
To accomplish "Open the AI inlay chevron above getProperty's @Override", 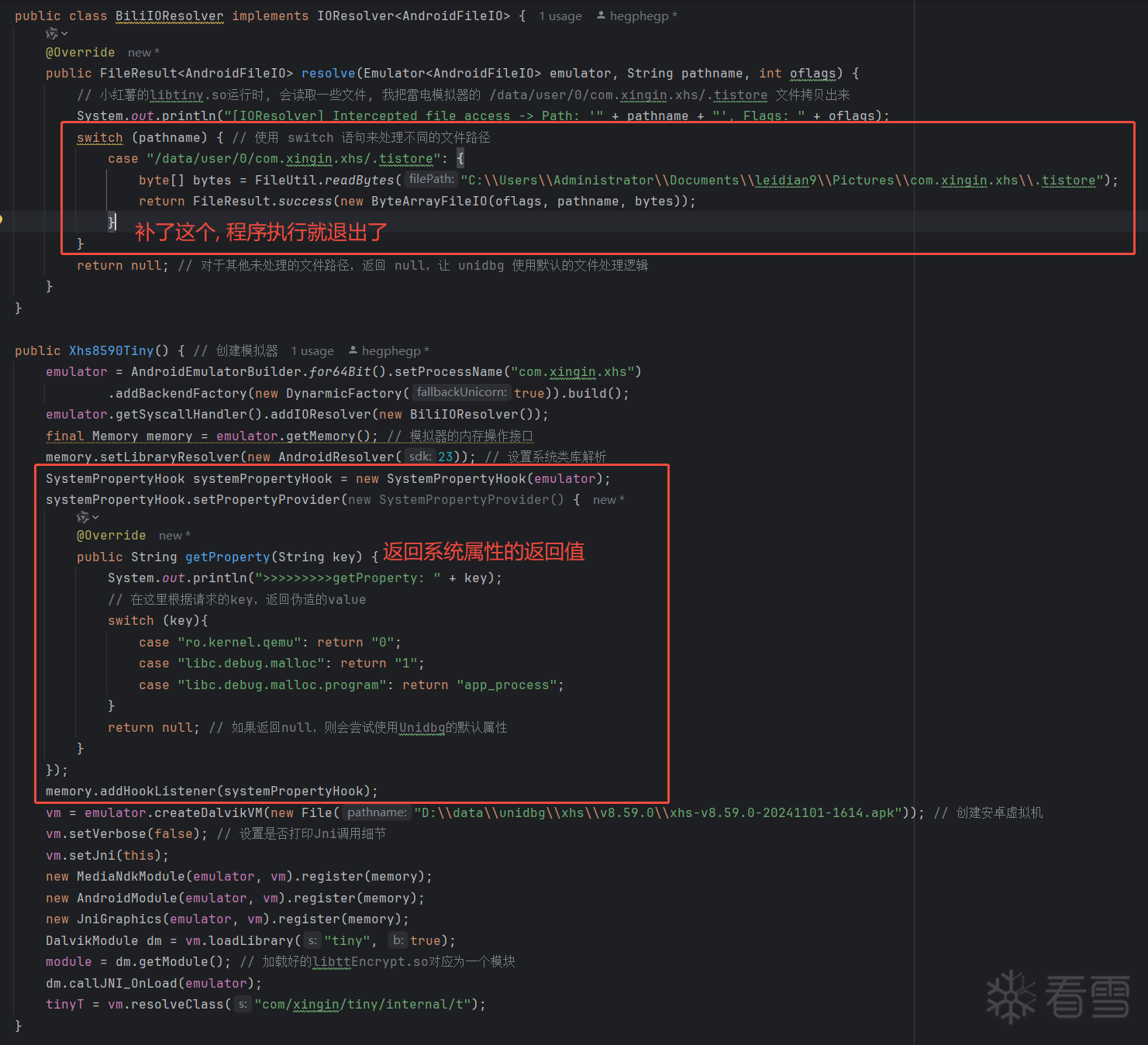I will (95, 517).
